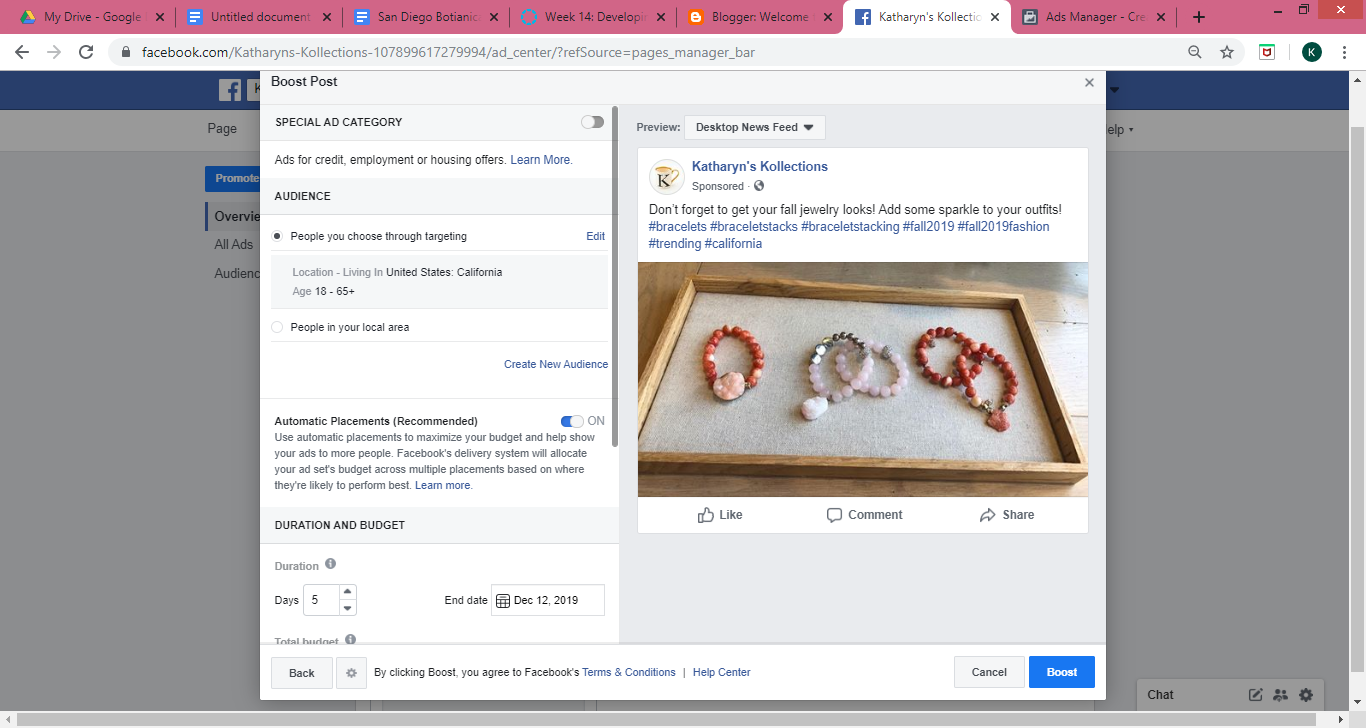Screen dimensions: 1366x728
Task: Click the site padlock icon
Action: point(126,52)
